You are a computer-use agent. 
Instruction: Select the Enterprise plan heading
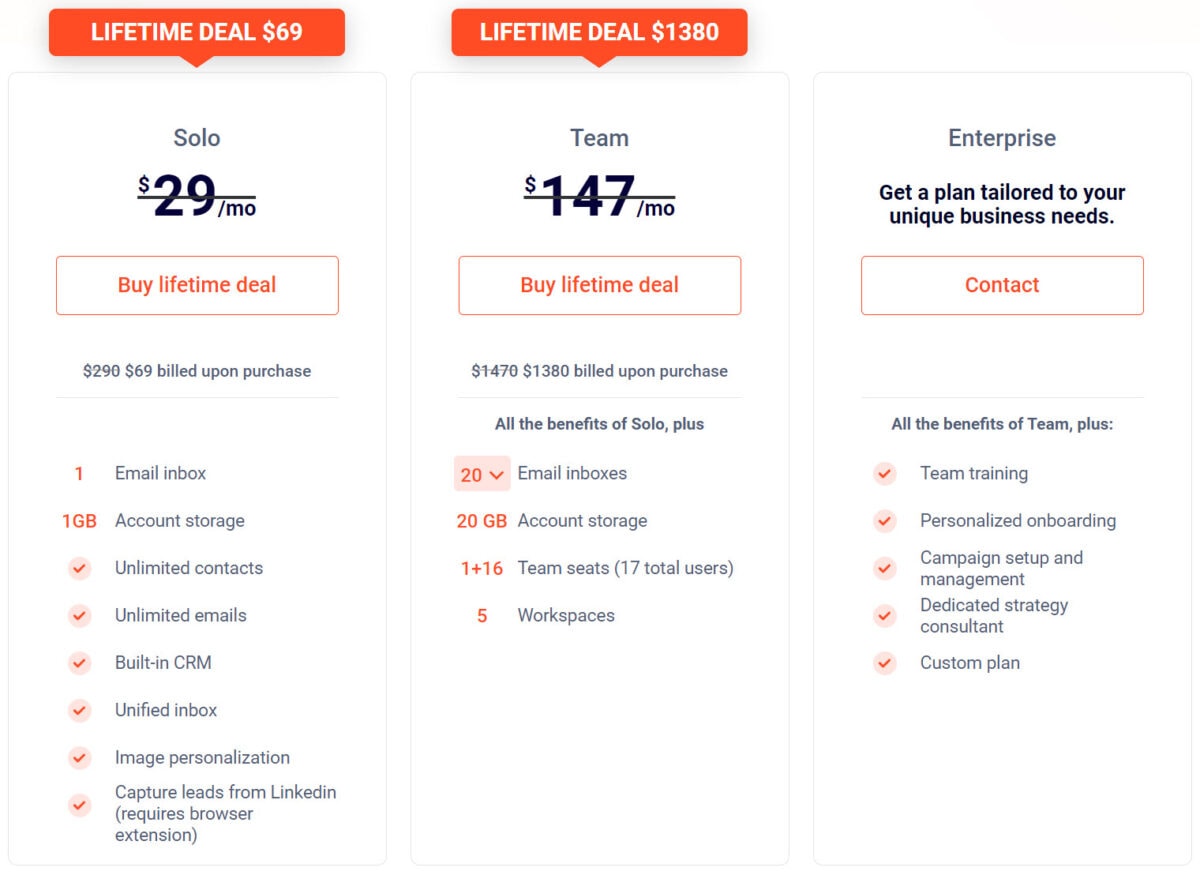click(1001, 138)
